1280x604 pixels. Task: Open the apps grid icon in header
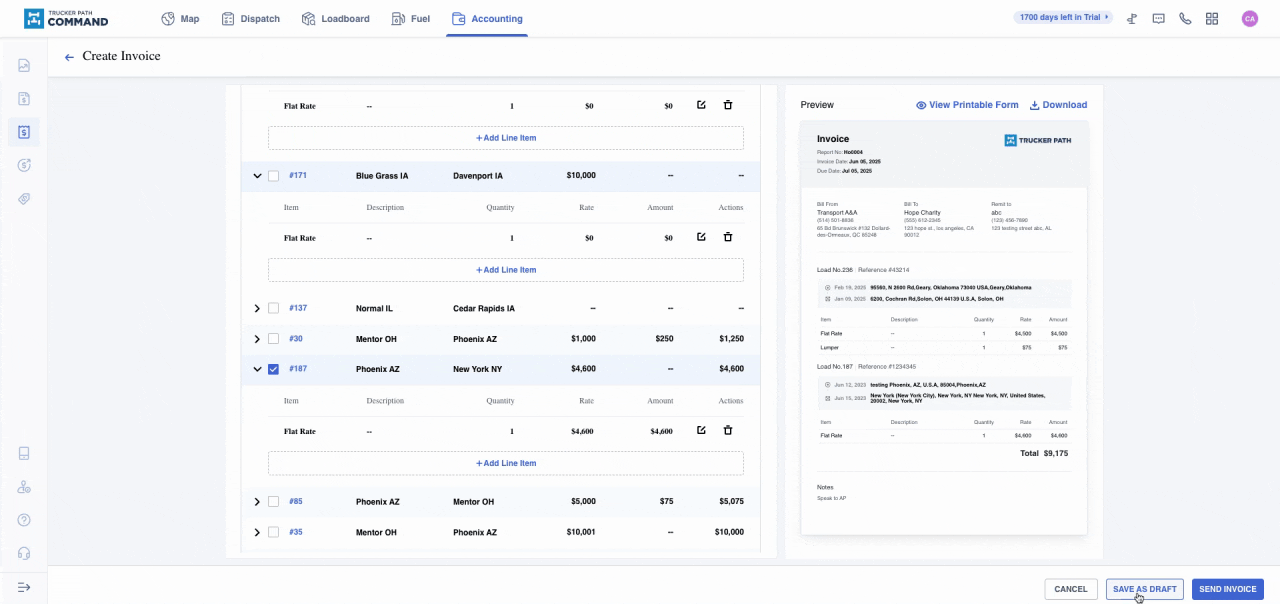[1212, 19]
